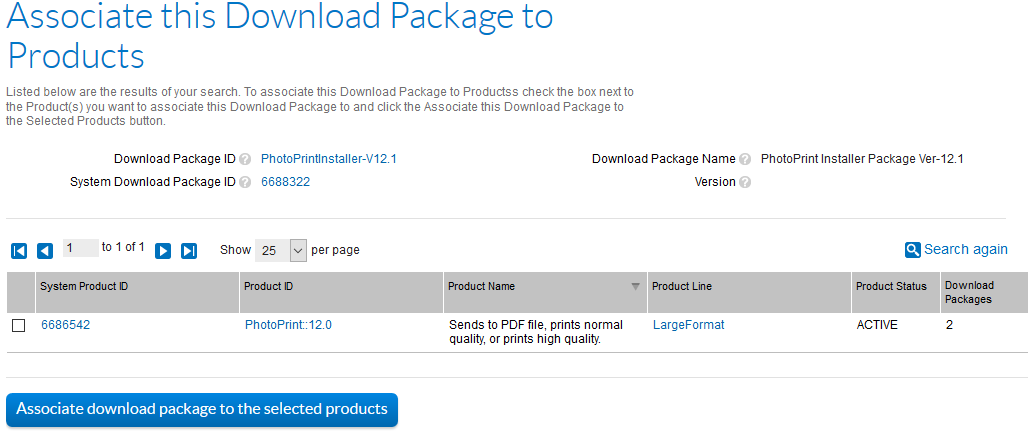Click help icon beside Download Package Name
The width and height of the screenshot is (1028, 433).
pyautogui.click(x=745, y=159)
